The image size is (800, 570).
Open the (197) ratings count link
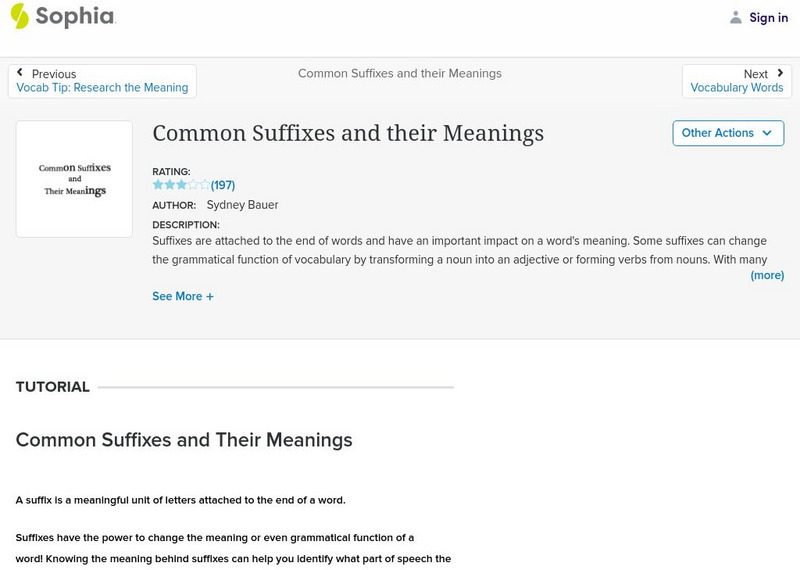[223, 185]
